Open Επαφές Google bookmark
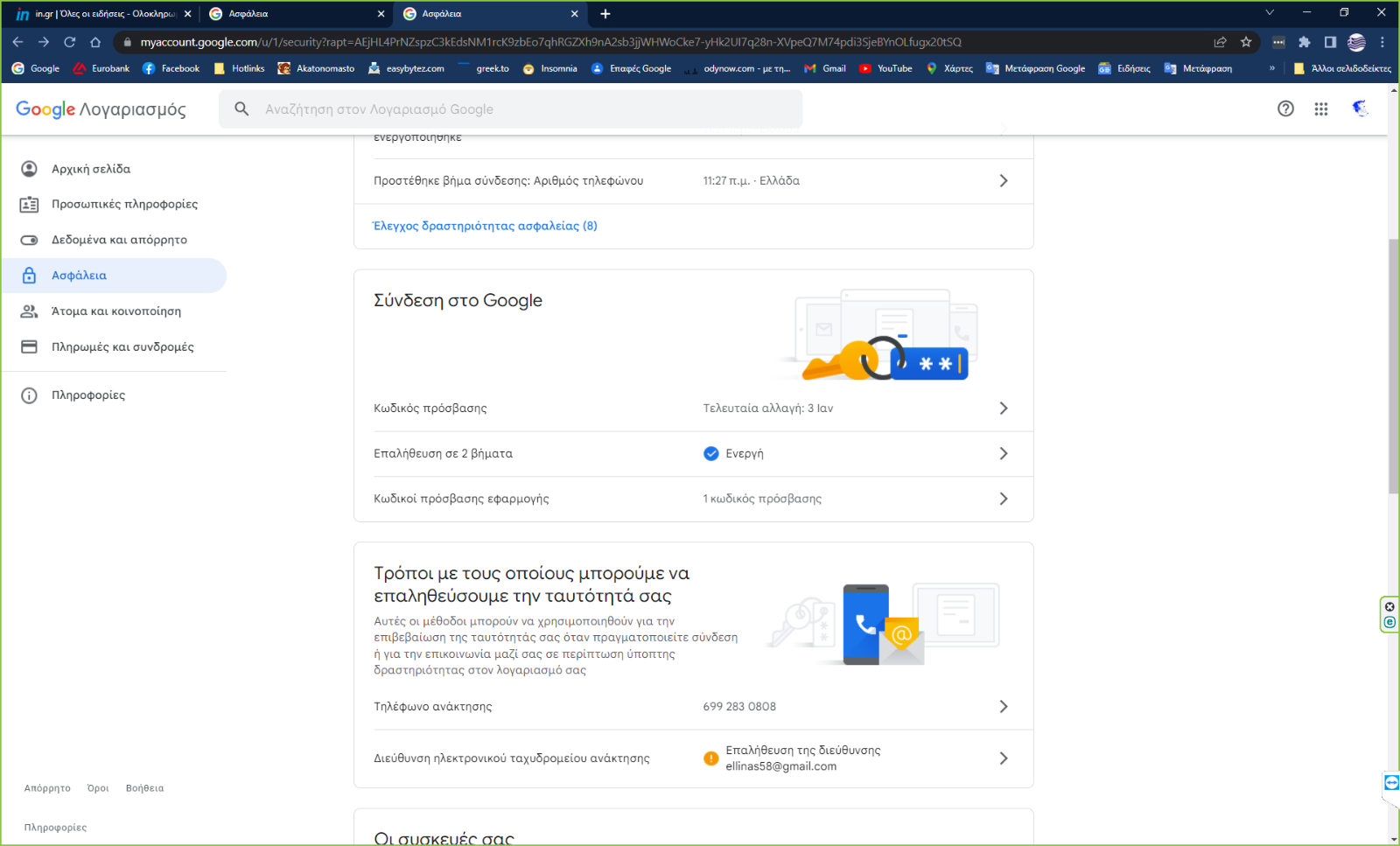1400x846 pixels. click(632, 68)
